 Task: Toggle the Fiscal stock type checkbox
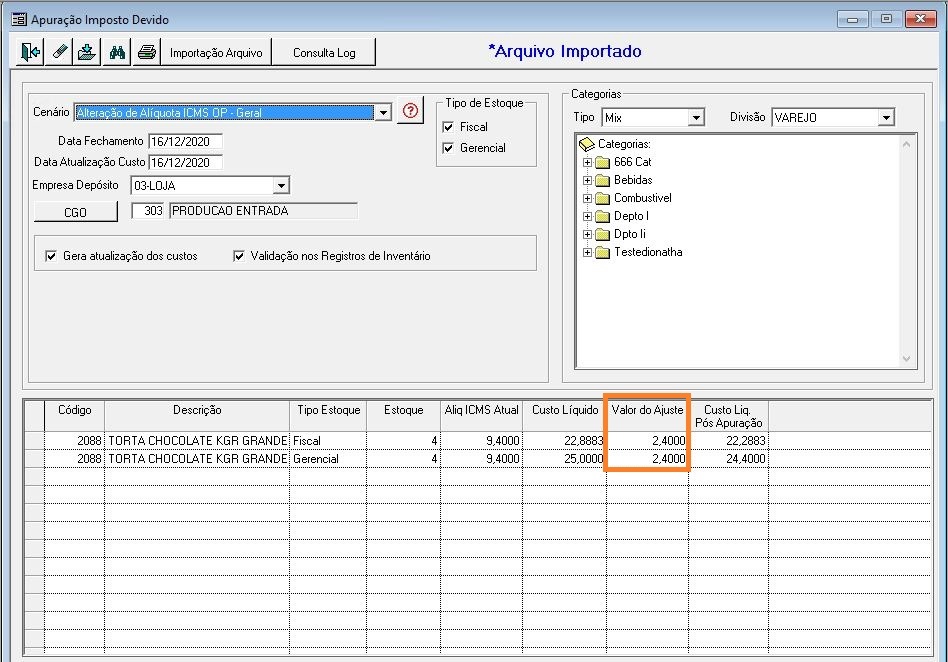point(448,127)
